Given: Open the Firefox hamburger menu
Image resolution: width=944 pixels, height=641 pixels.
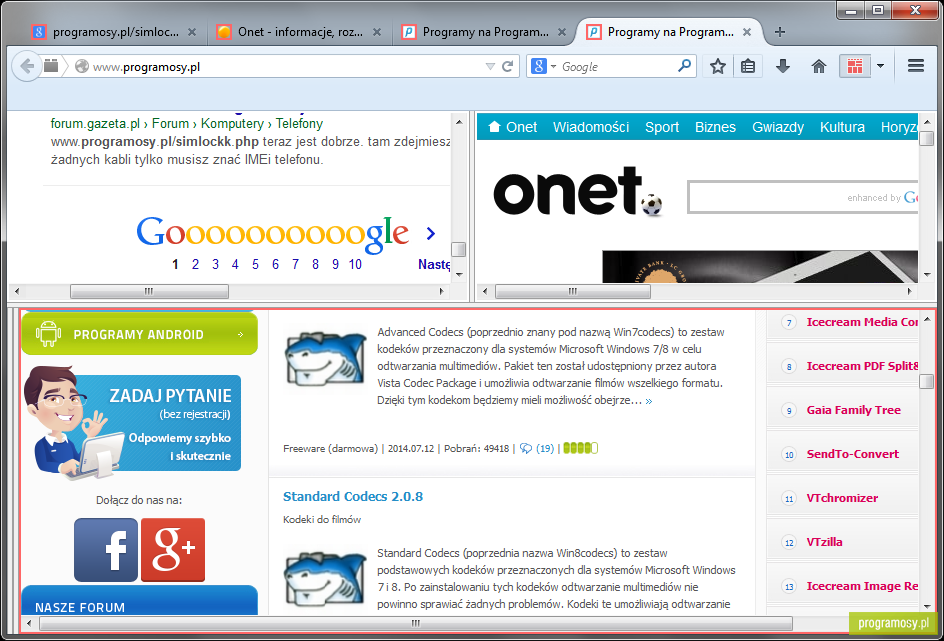Looking at the screenshot, I should [x=916, y=66].
